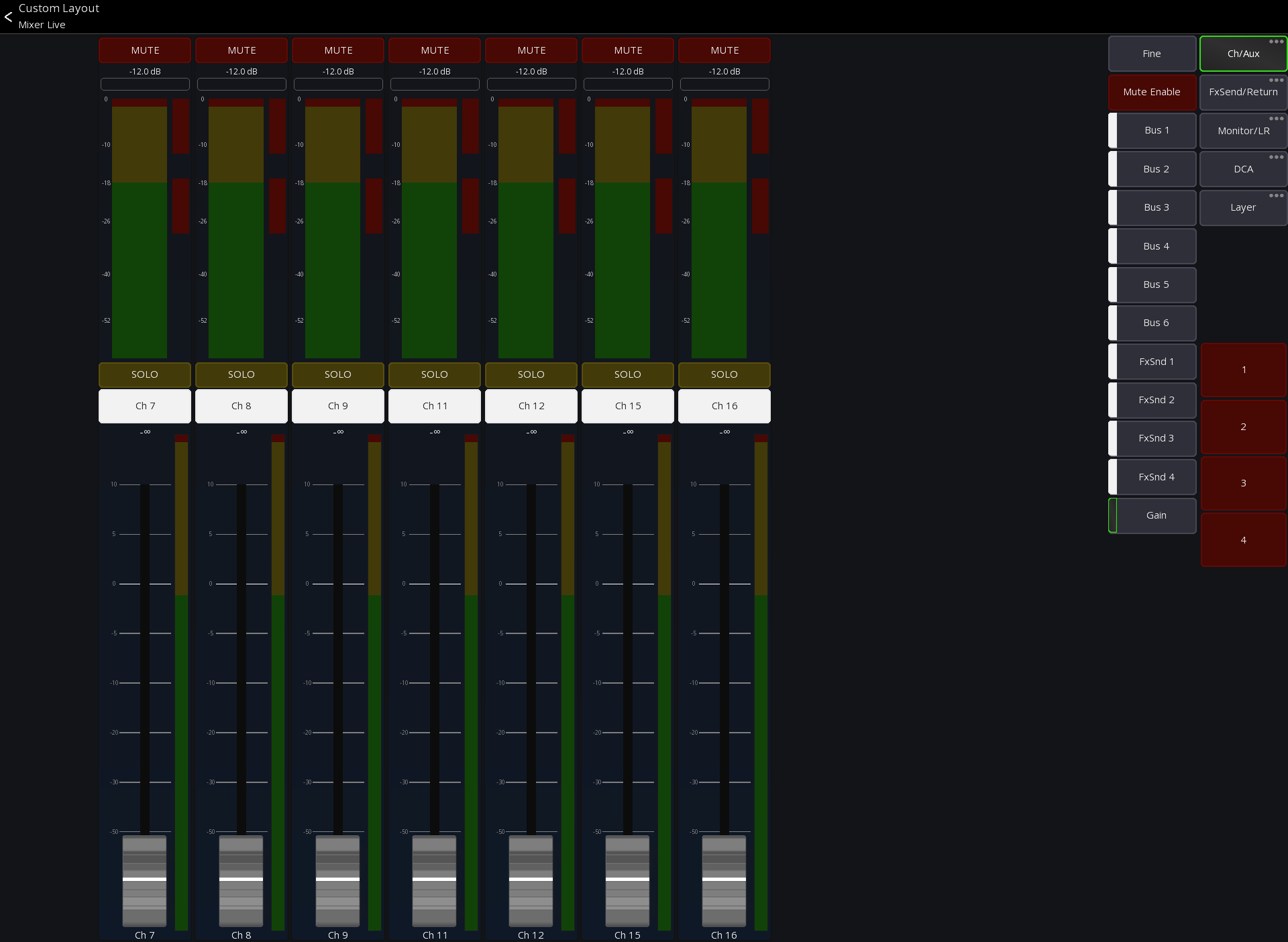Open FxSend/Return three-dots options
The image size is (1288, 942).
(x=1276, y=80)
